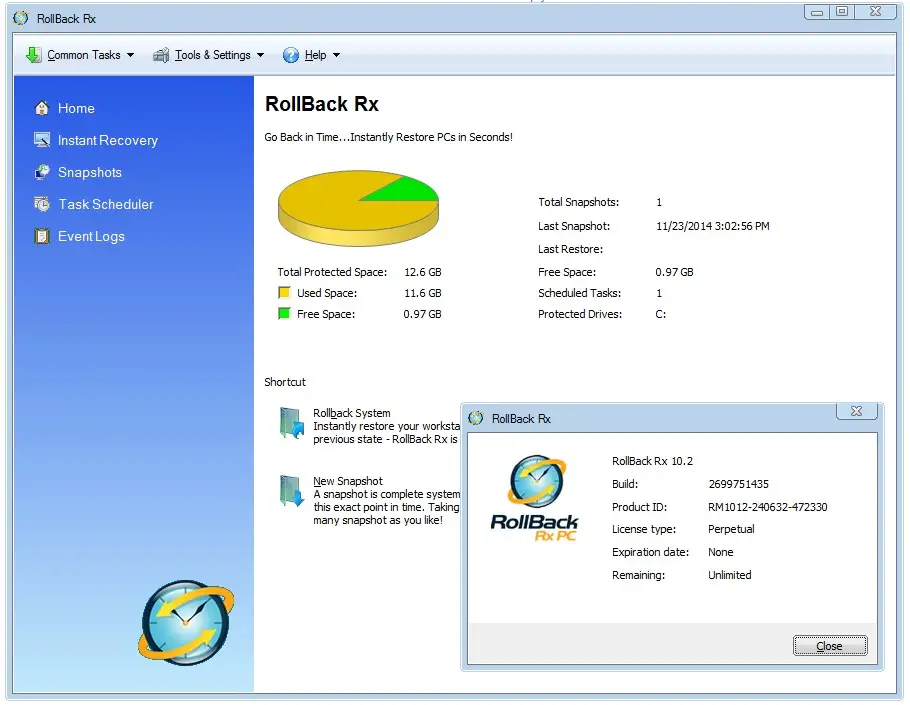This screenshot has width=910, height=705.
Task: Expand the Help dropdown arrow
Action: (x=337, y=55)
